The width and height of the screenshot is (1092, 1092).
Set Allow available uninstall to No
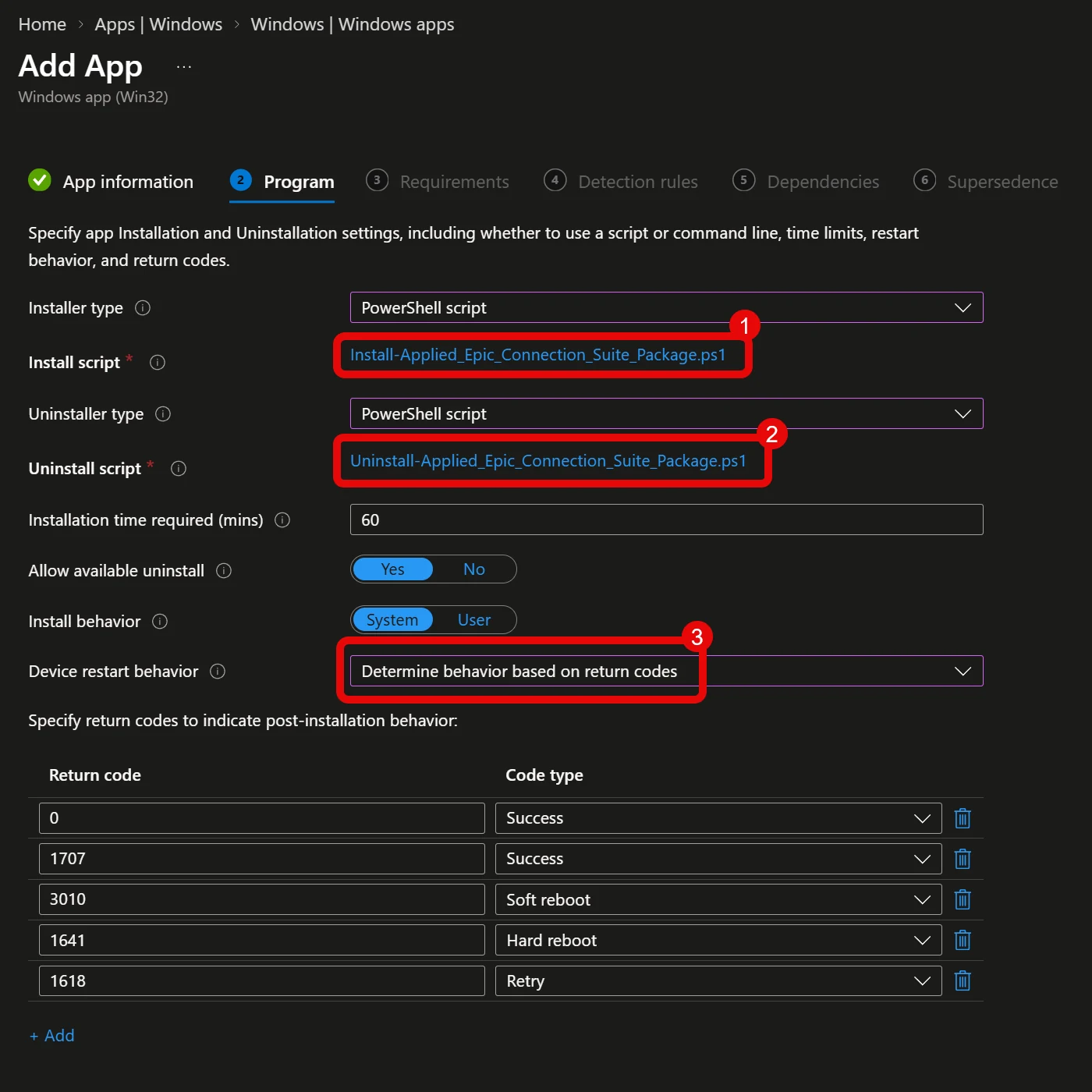(x=474, y=569)
